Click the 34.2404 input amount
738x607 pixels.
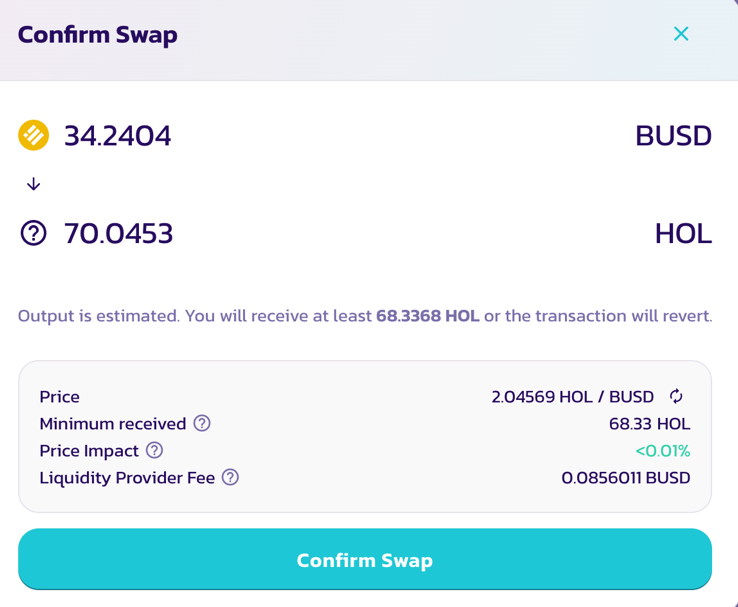pyautogui.click(x=118, y=136)
